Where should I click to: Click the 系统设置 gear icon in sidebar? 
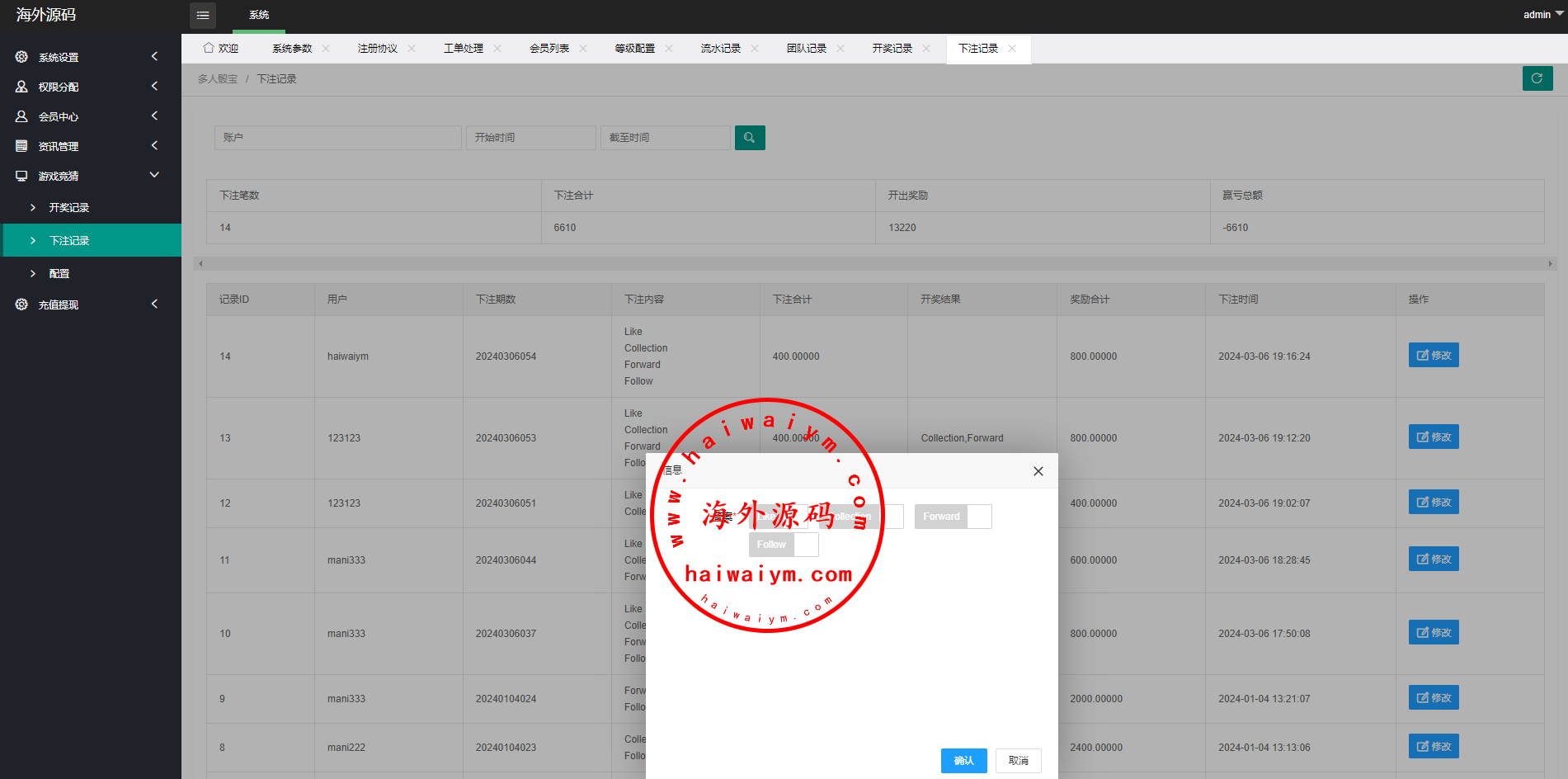click(x=21, y=57)
